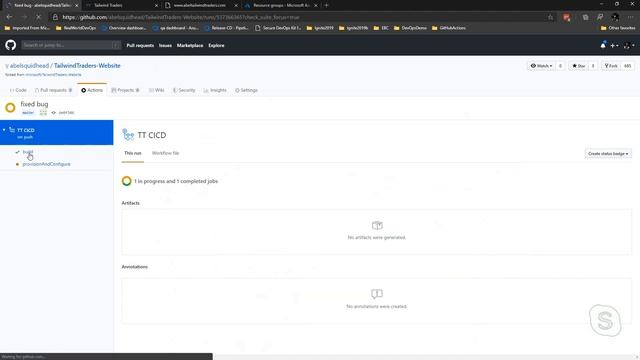Focus the GitHub search or jump to field
The image size is (640, 360).
click(71, 45)
